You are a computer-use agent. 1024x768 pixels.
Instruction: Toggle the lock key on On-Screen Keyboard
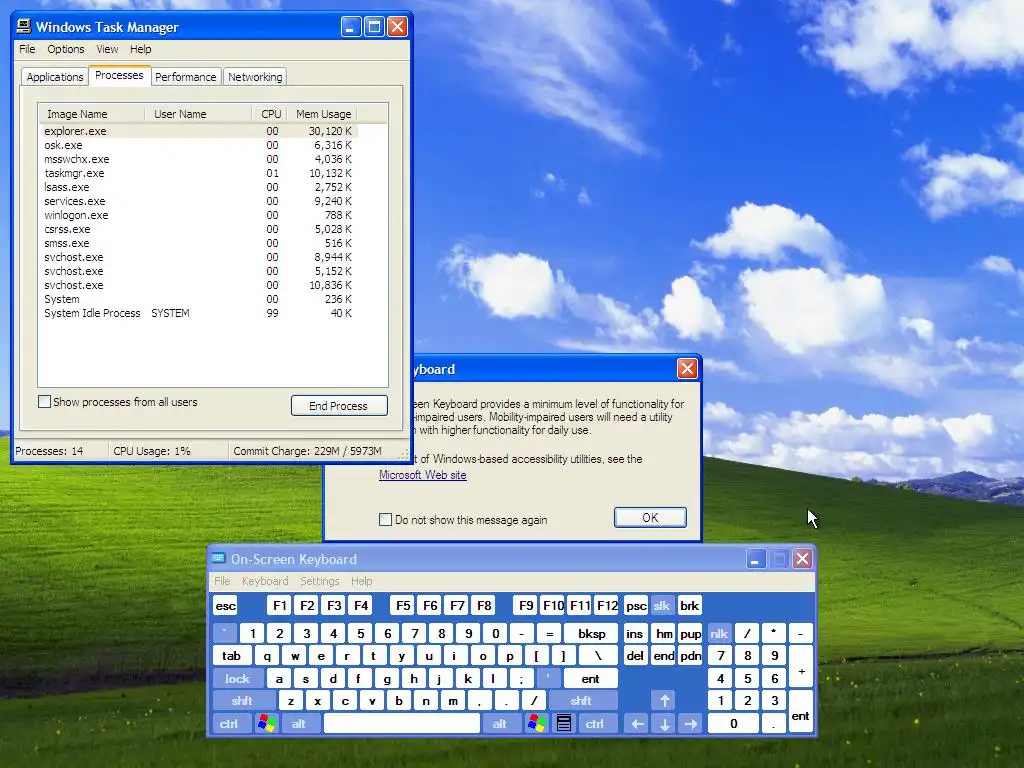click(238, 679)
